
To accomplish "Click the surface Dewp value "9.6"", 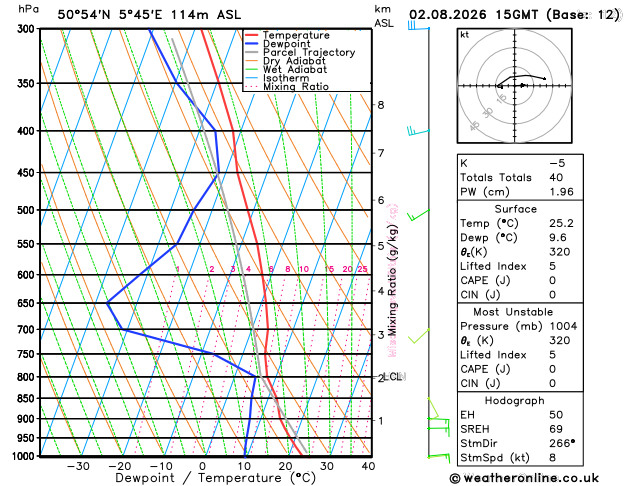I will click(x=558, y=238).
